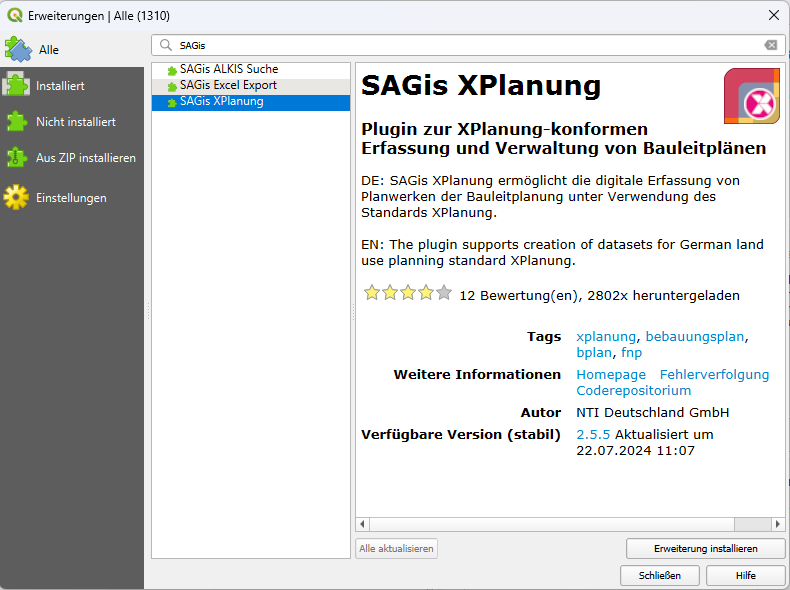Screen dimensions: 790x590
Task: Click the Alle puzzle-piece icon
Action: pyautogui.click(x=18, y=49)
